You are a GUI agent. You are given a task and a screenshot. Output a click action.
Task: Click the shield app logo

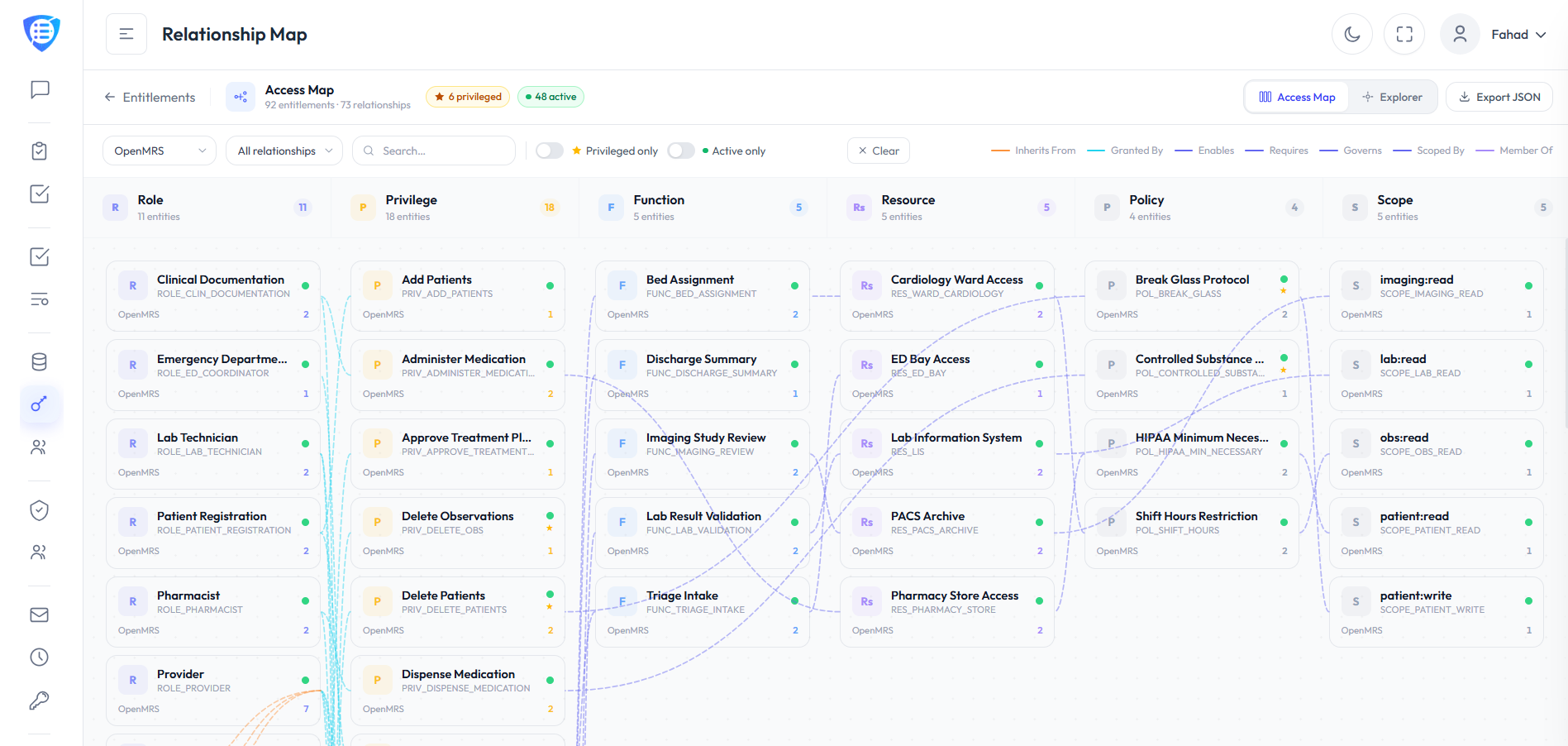(41, 33)
